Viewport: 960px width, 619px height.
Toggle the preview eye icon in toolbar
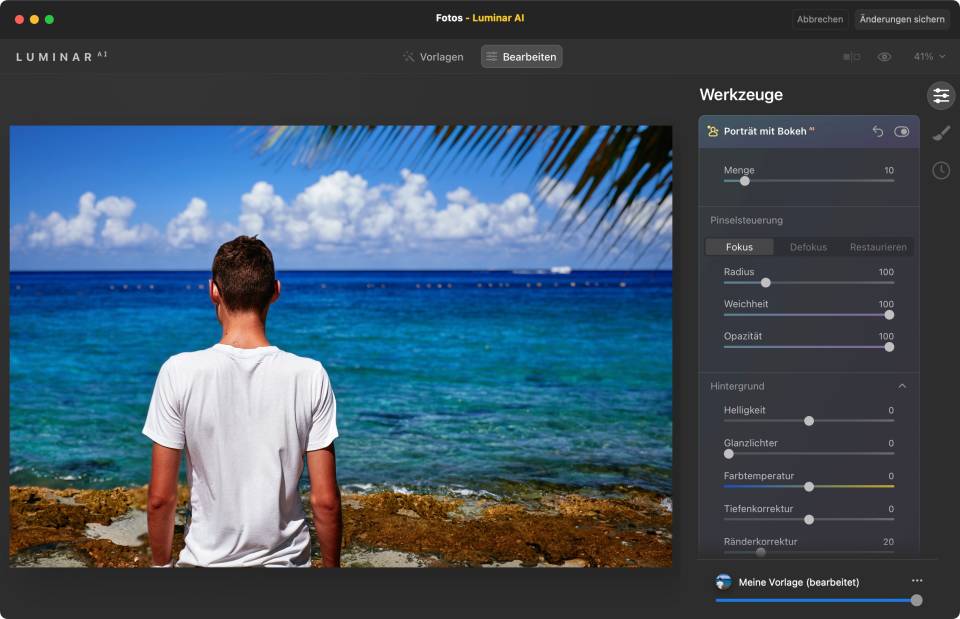tap(884, 57)
